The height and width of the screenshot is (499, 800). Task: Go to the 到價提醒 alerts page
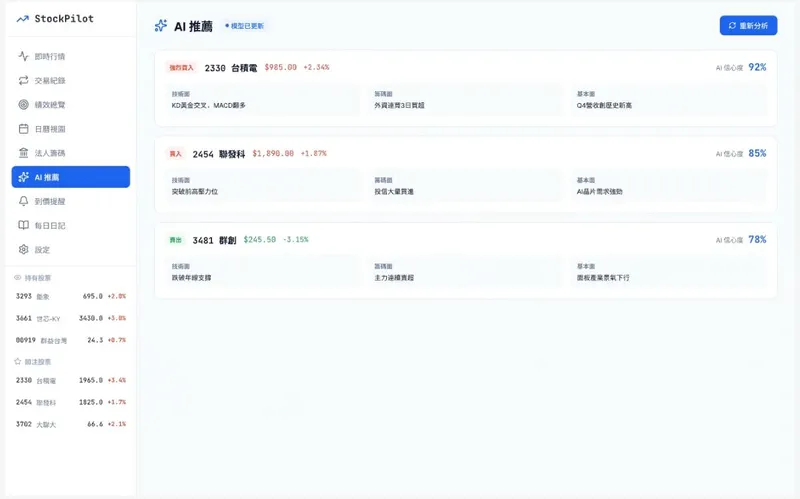point(71,201)
